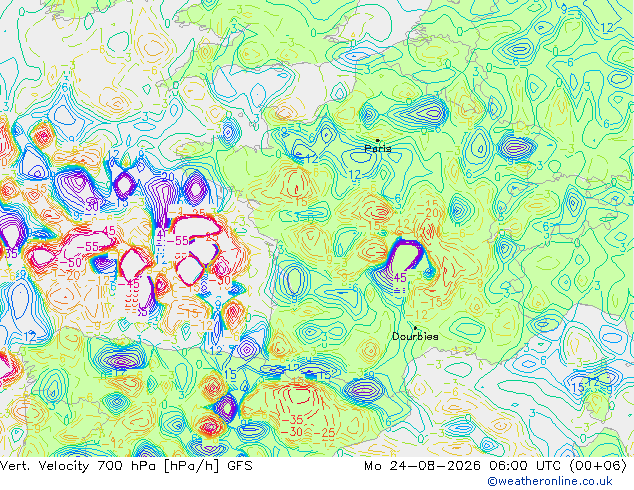Click the red -35 contour label
634x490 pixels.
[x=292, y=419]
